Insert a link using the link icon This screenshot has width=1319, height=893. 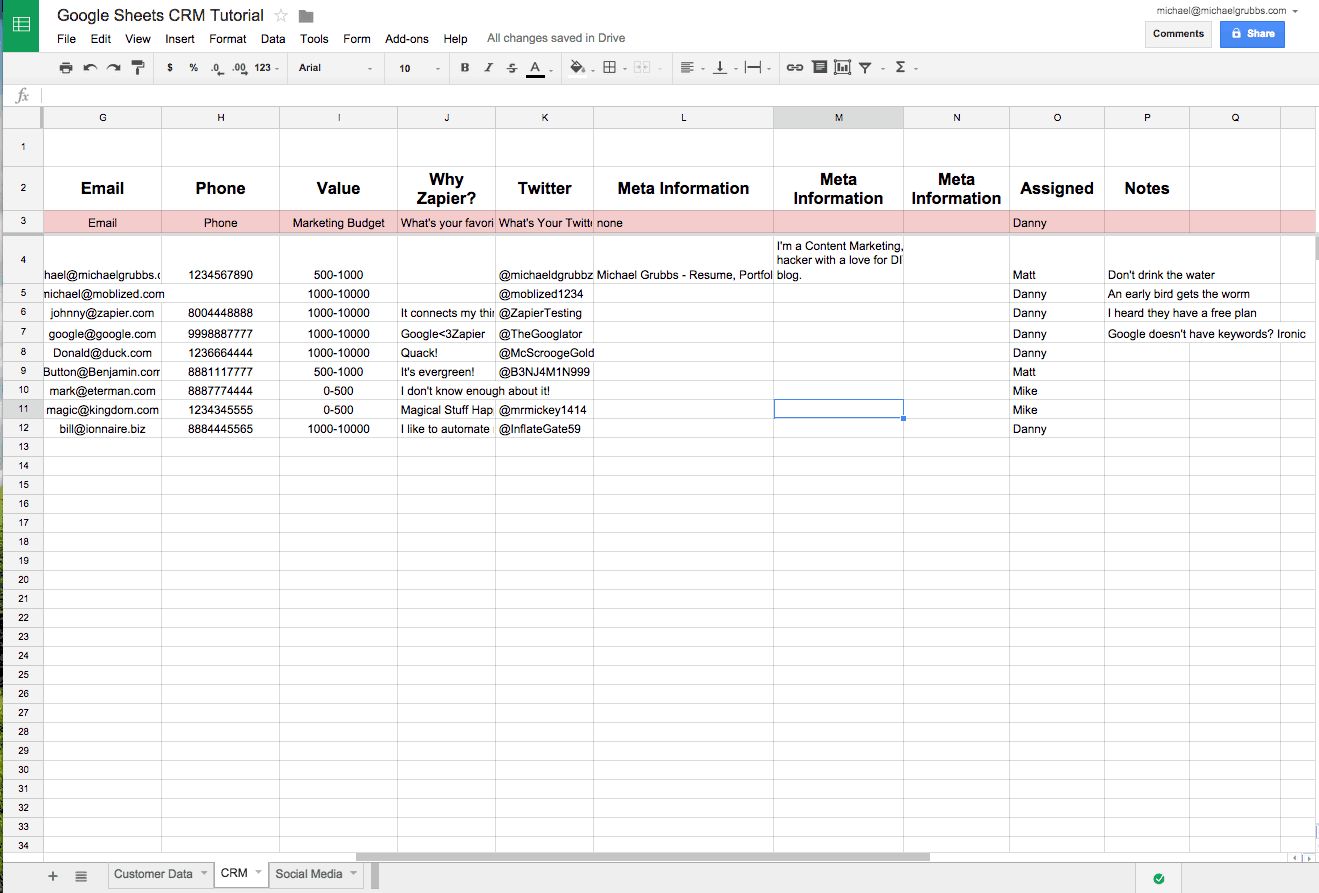point(794,67)
